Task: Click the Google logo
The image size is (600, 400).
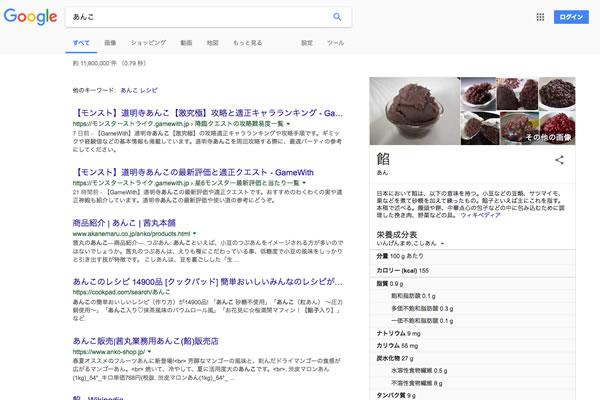Action: 30,17
